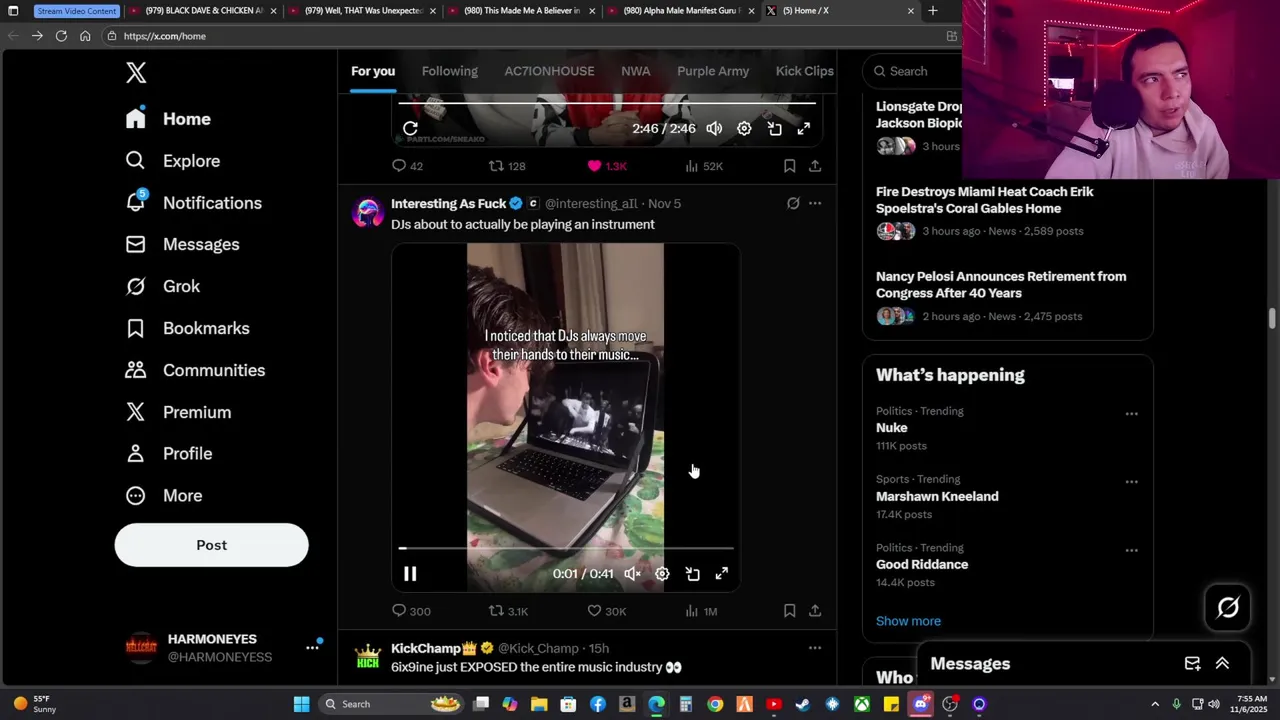
Task: Bookmark the DJ instrument post
Action: (789, 611)
